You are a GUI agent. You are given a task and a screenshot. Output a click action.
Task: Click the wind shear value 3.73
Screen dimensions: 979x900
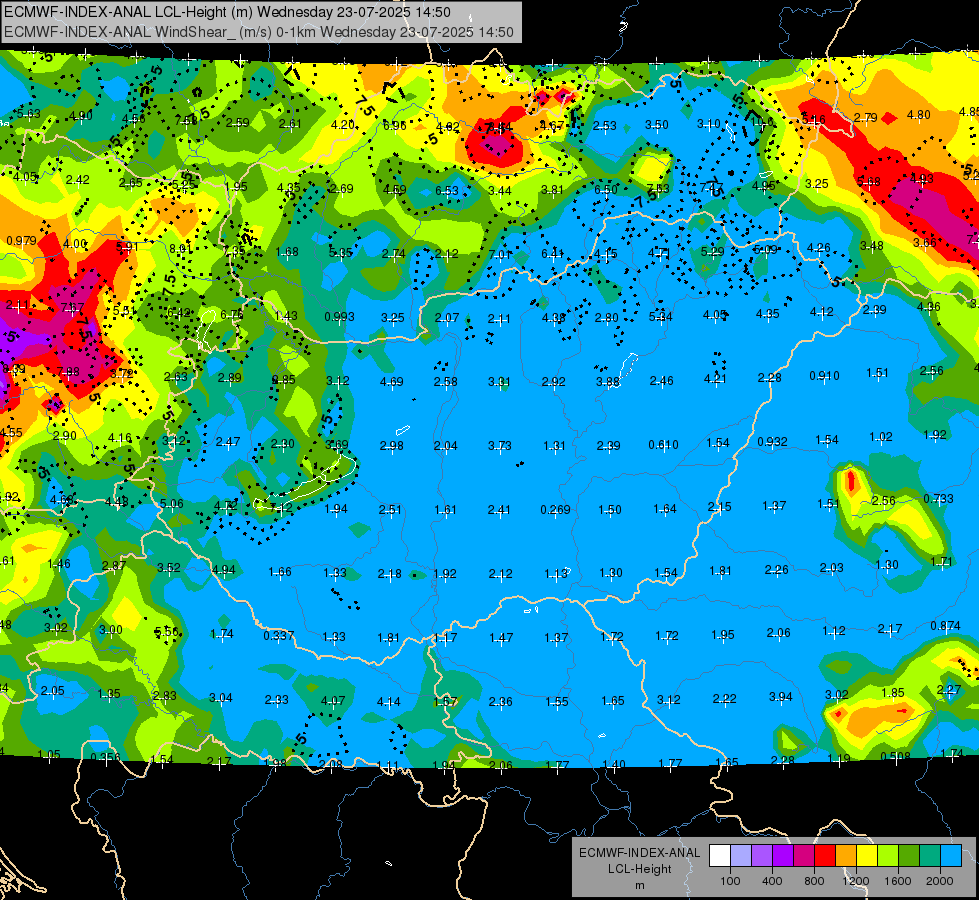tap(499, 445)
